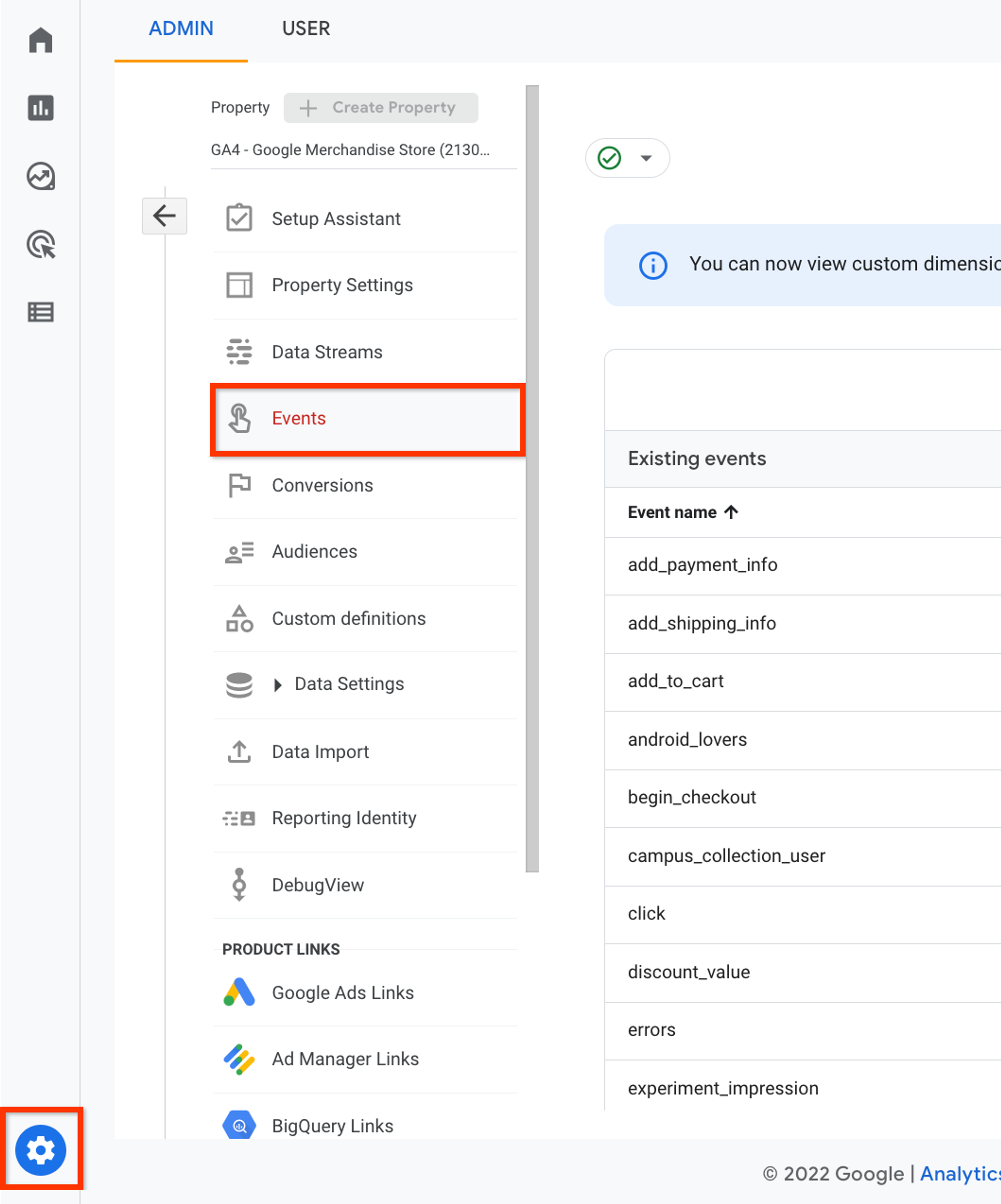Open the Home icon in left sidebar
This screenshot has width=1001, height=1204.
(x=41, y=40)
